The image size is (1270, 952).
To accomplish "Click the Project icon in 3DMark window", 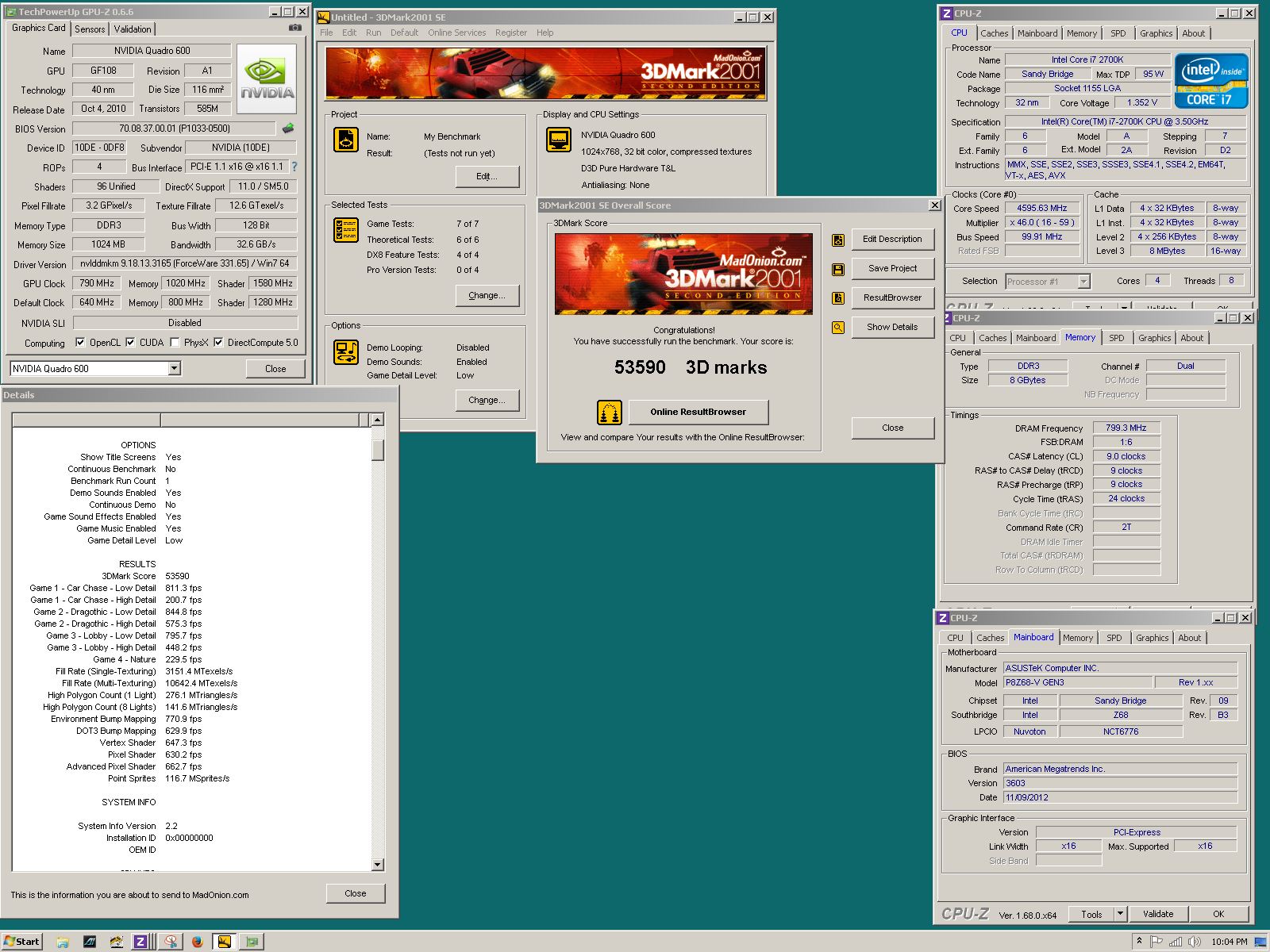I will coord(346,140).
